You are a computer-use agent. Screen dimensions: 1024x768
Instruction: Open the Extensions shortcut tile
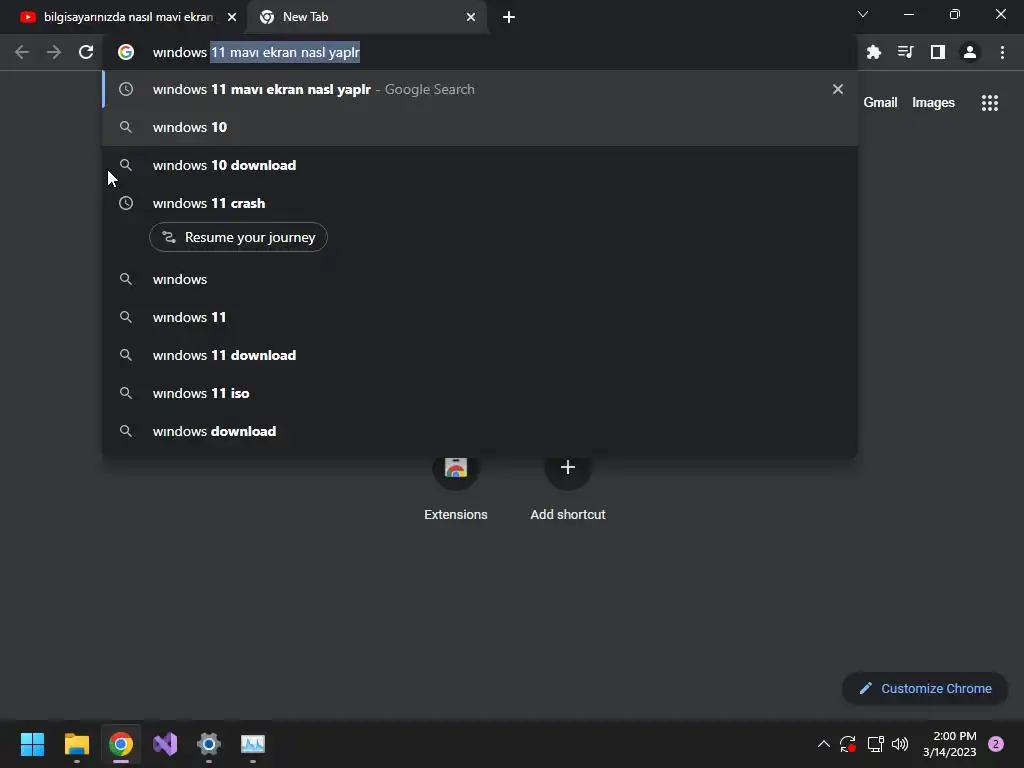coord(456,487)
